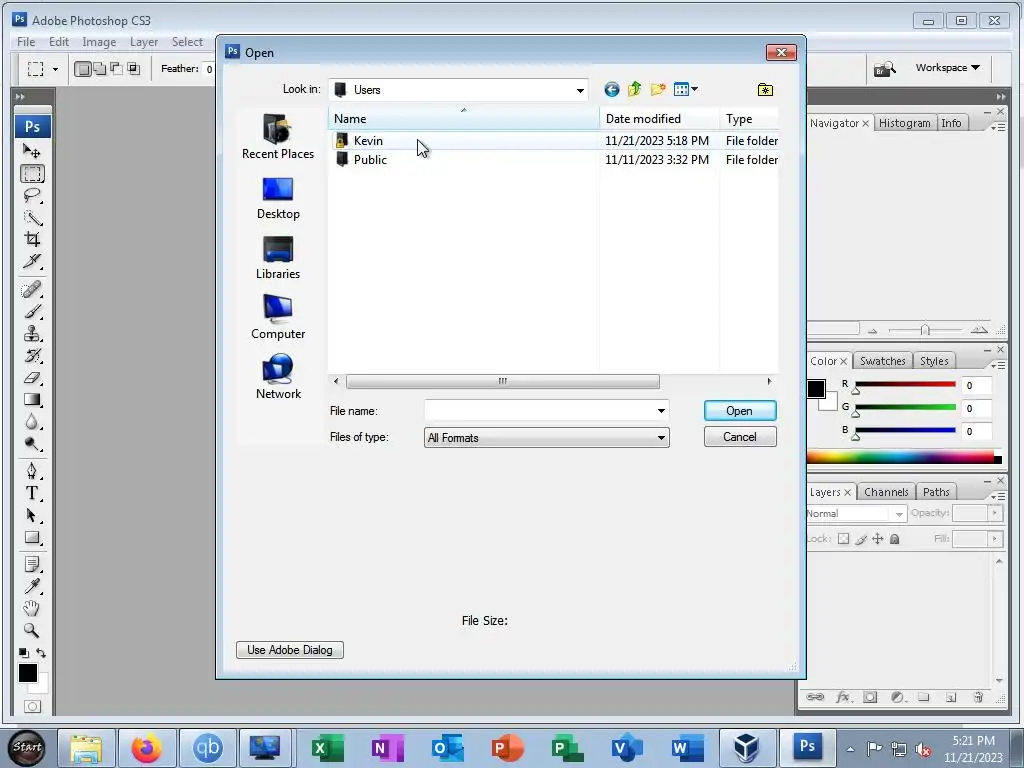
Task: Open the Color panel menu
Action: click(x=997, y=365)
